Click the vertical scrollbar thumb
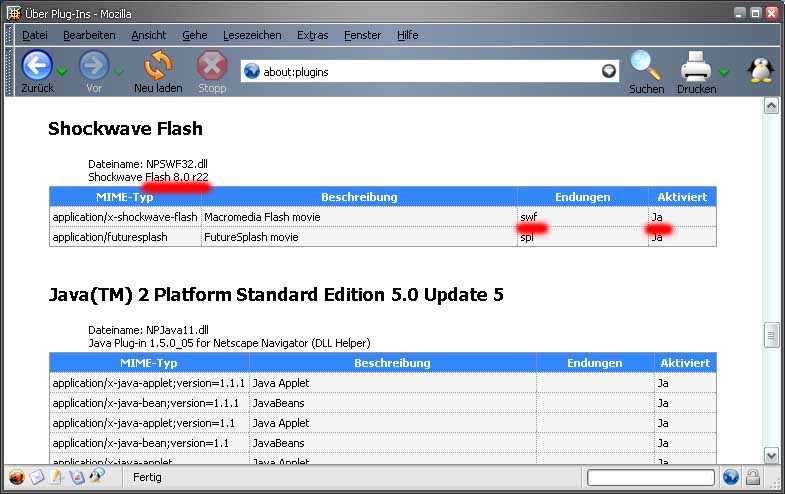 click(771, 335)
